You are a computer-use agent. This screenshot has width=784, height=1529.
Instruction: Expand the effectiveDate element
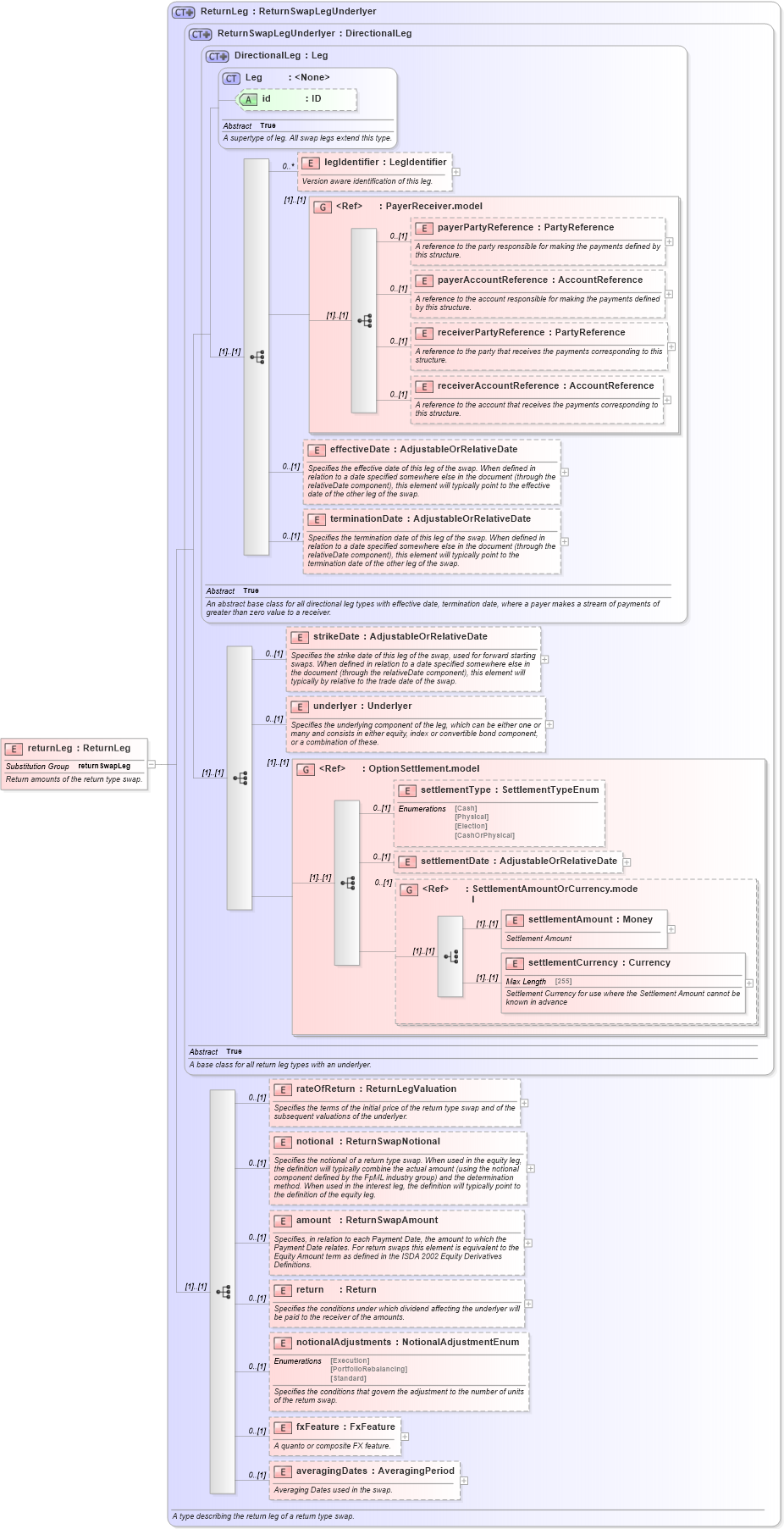click(565, 472)
